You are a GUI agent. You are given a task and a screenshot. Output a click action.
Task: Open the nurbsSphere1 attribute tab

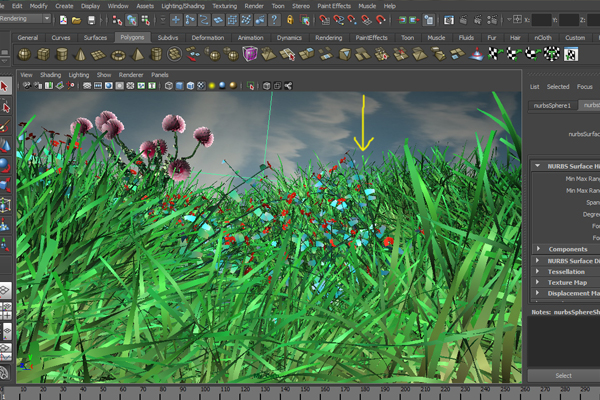(552, 105)
